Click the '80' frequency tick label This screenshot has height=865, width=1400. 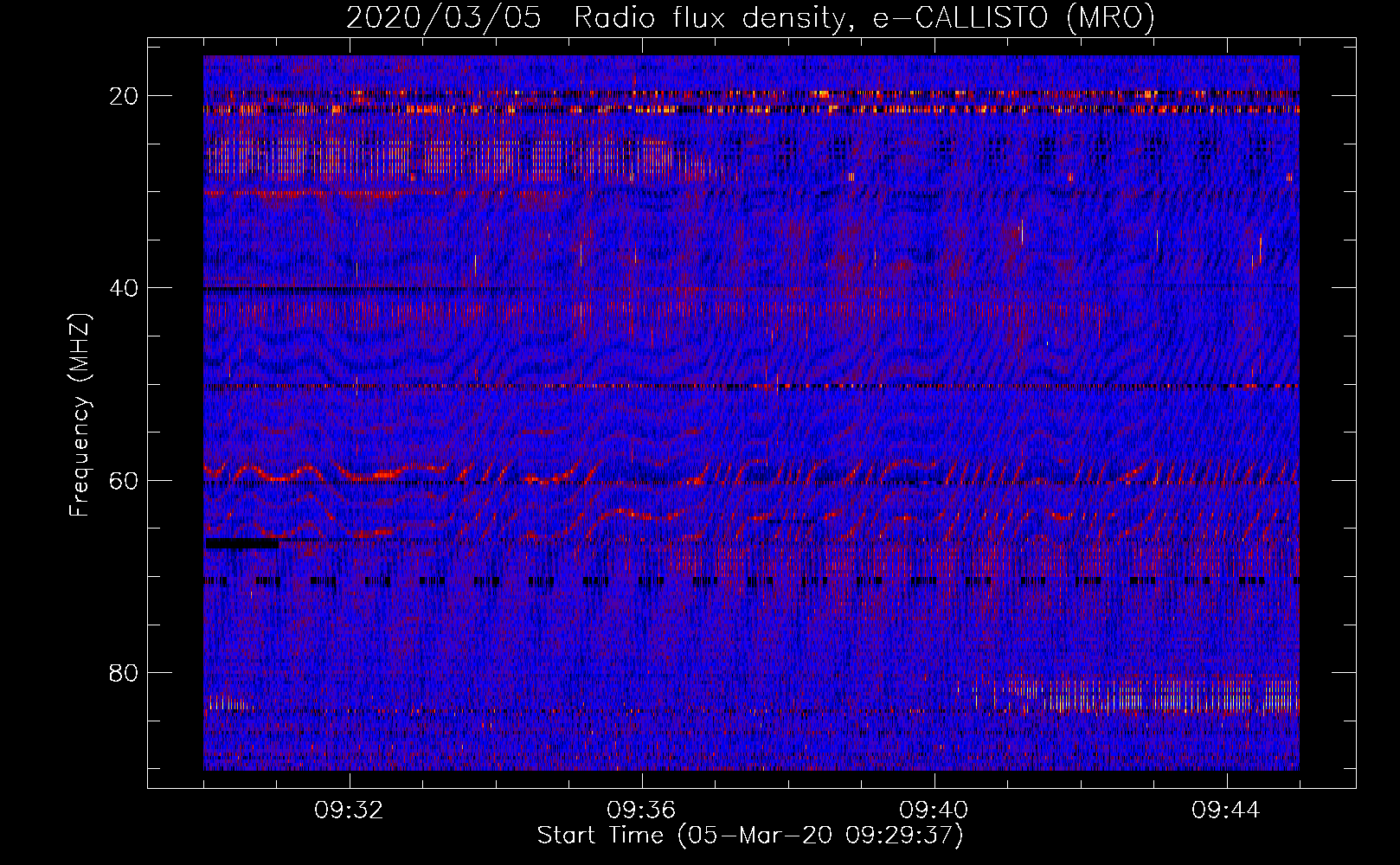[124, 673]
